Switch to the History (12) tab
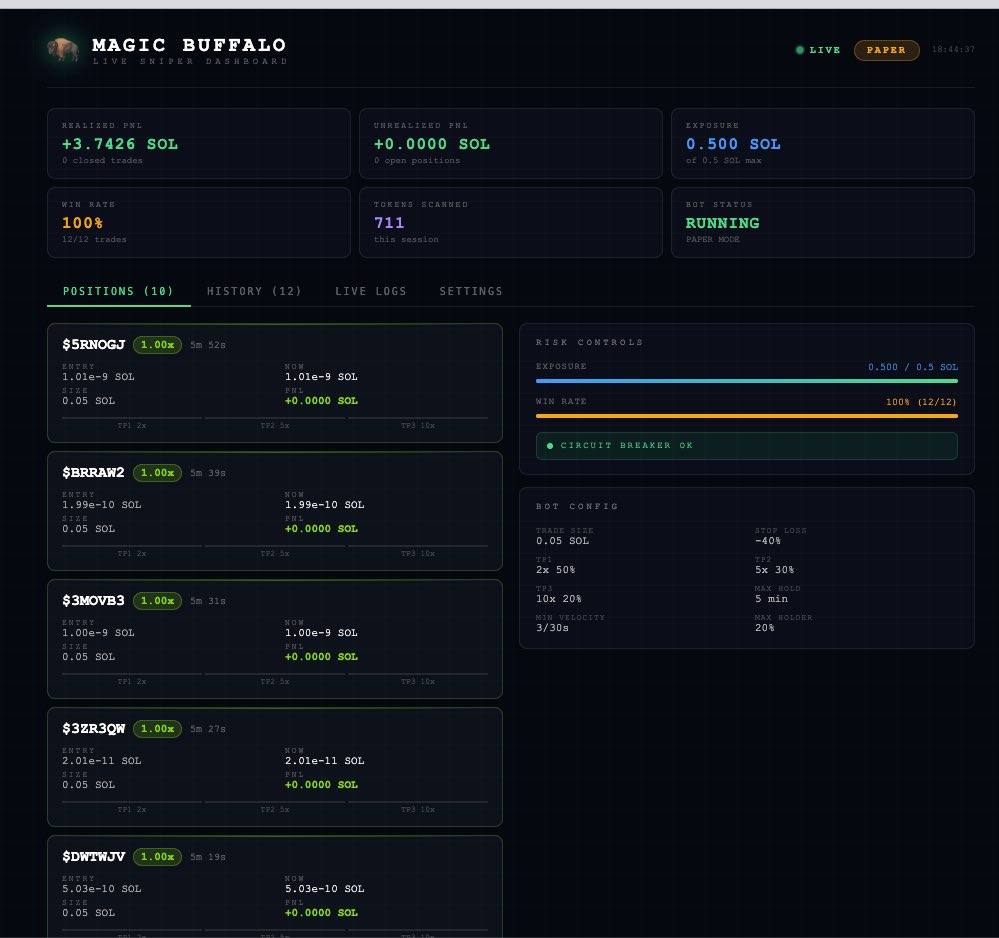Viewport: 999px width, 938px height. [x=254, y=291]
